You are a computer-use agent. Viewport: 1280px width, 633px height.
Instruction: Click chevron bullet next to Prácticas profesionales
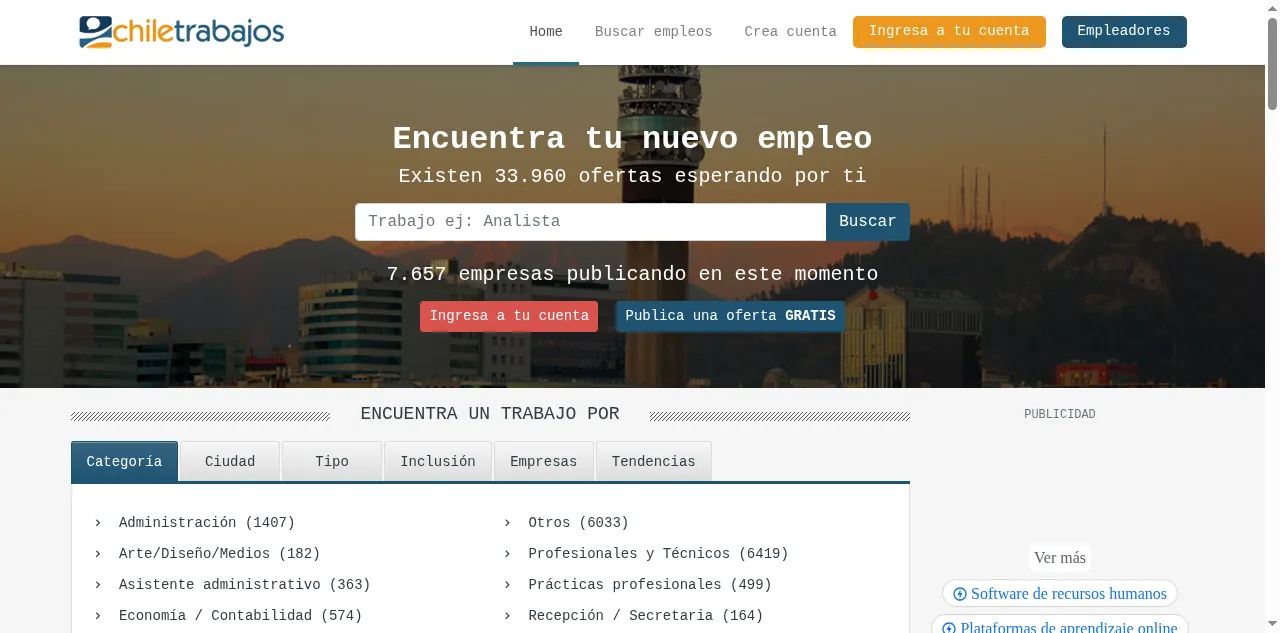[507, 585]
